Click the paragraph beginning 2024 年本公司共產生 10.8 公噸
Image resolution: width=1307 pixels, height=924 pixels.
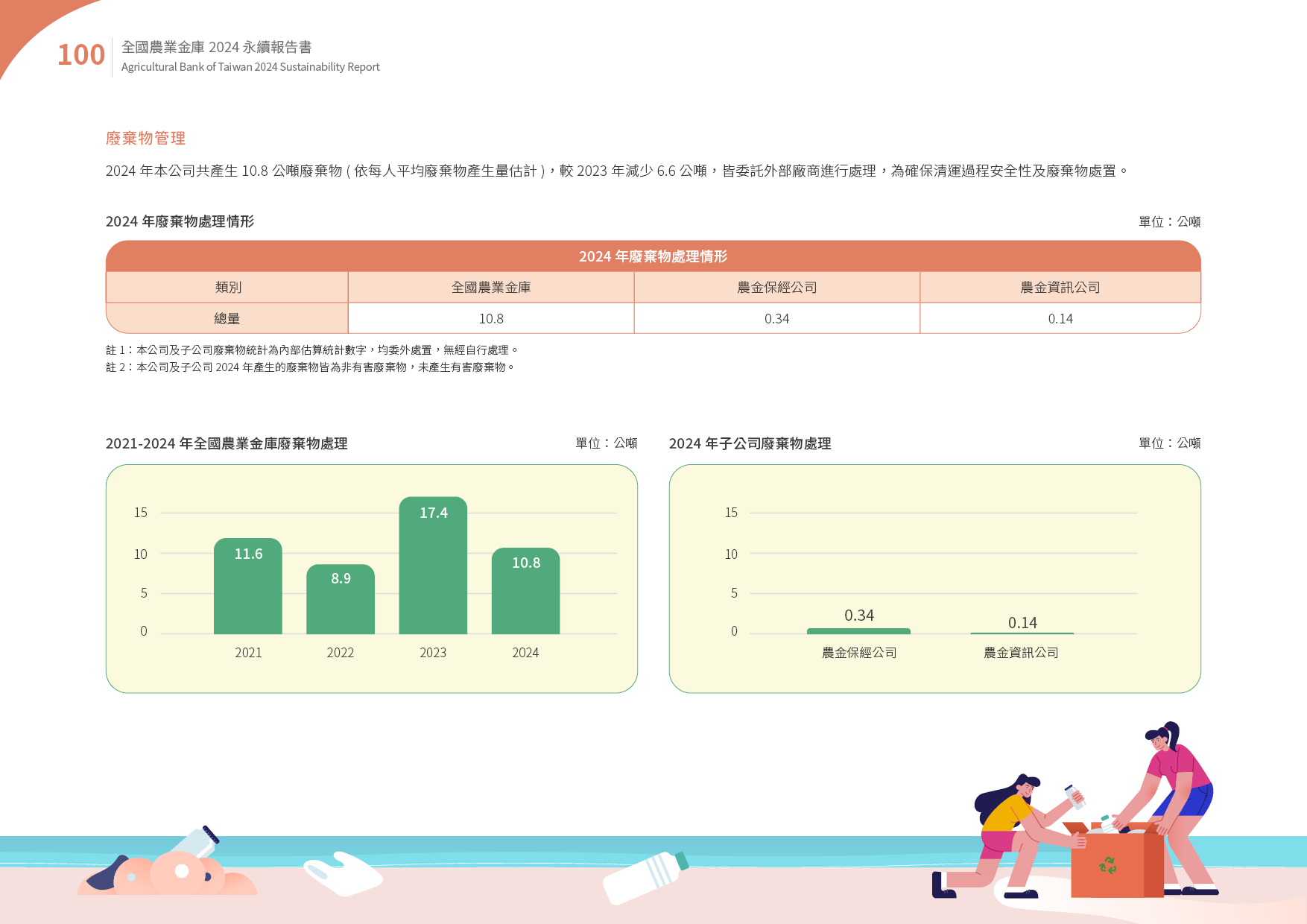617,171
